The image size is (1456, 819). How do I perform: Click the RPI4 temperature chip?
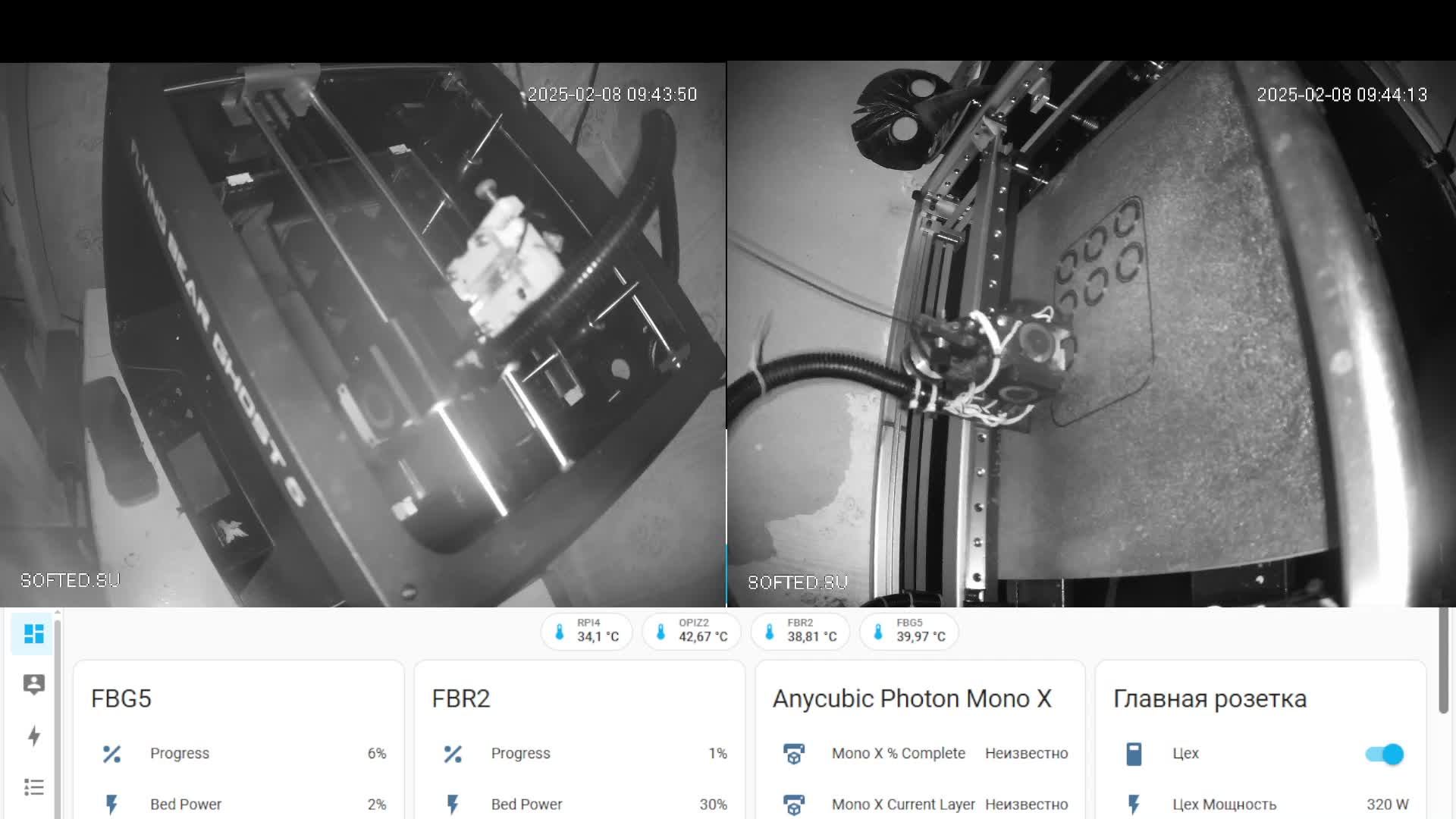[586, 632]
